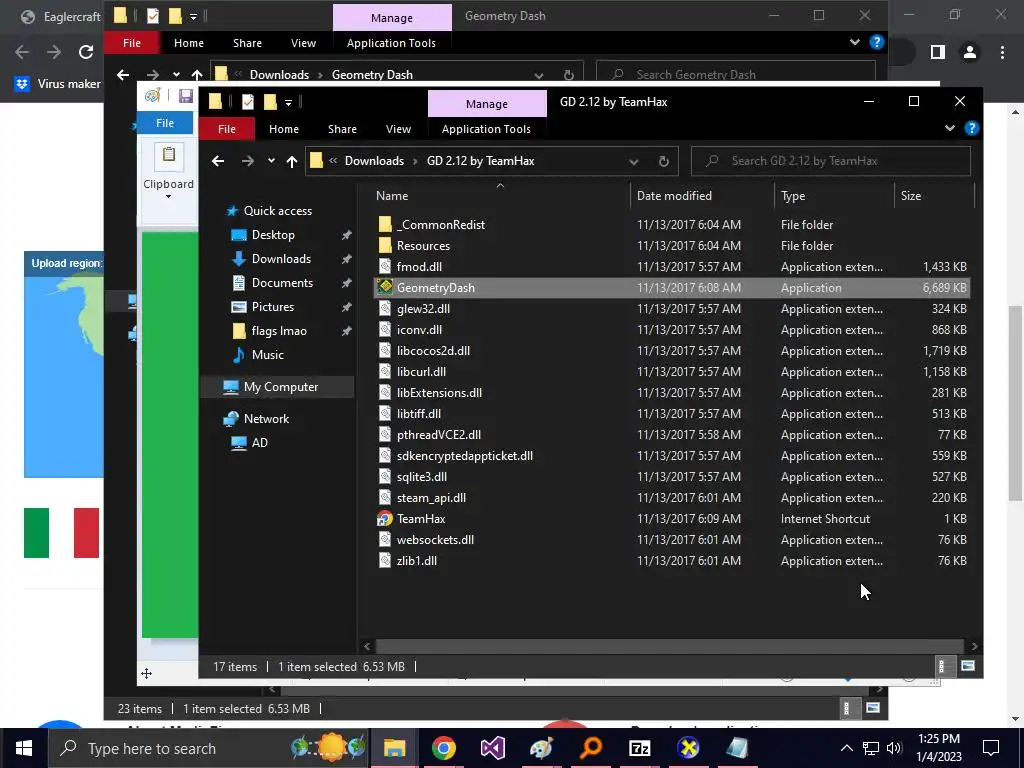Open Home tab in Geometry Dash window
This screenshot has width=1024, height=768.
[x=189, y=43]
